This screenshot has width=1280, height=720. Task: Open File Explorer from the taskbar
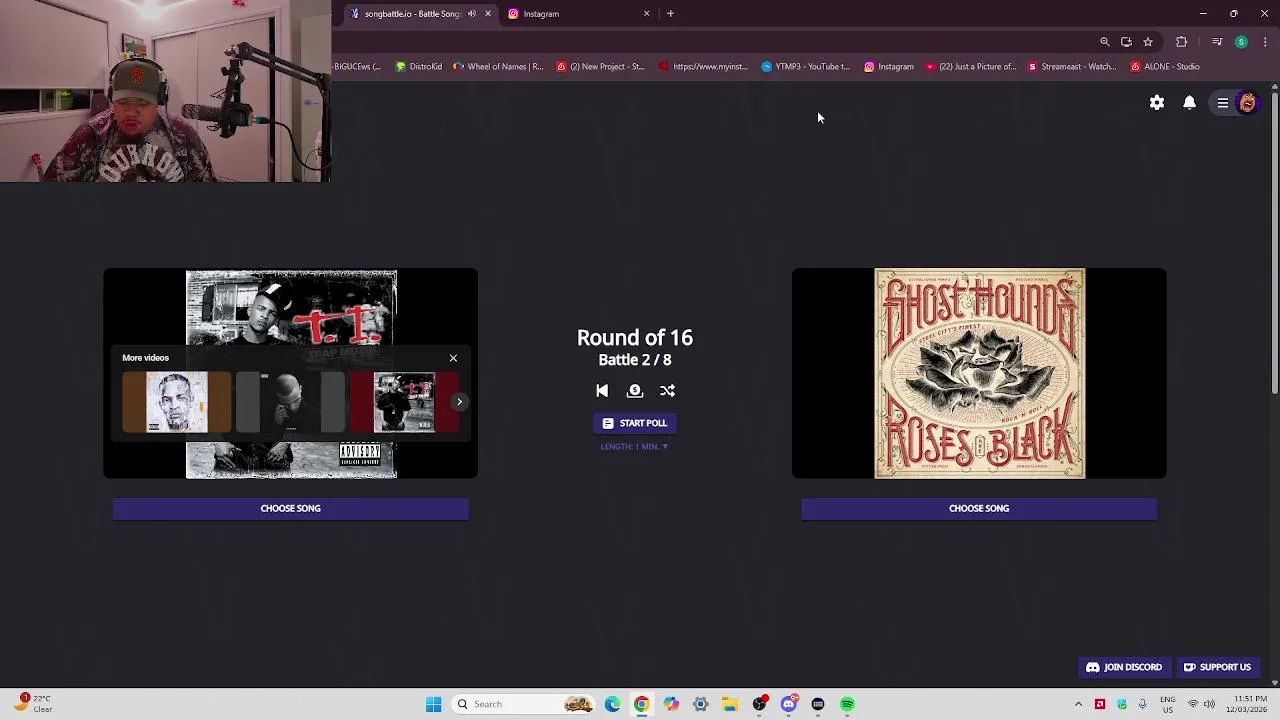pos(730,704)
